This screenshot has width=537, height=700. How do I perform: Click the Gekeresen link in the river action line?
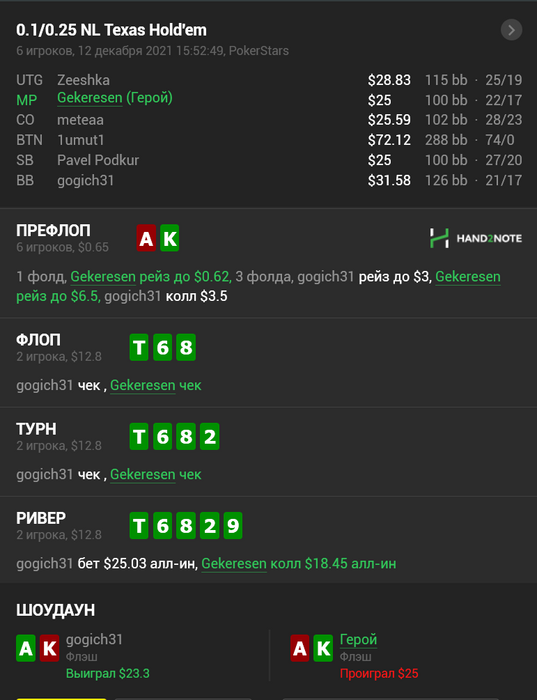pos(234,564)
